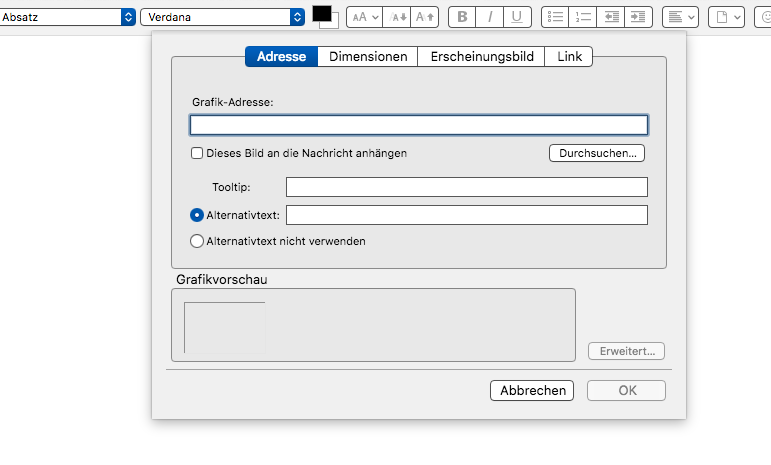Switch to the Dimensionen tab
This screenshot has height=465, width=771.
(x=368, y=57)
